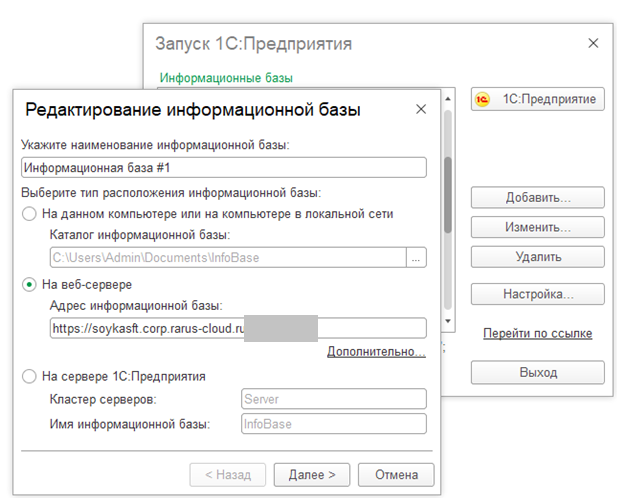The height and width of the screenshot is (498, 617).
Task: Open the «Дополнительно...» advanced settings link
Action: click(x=376, y=351)
